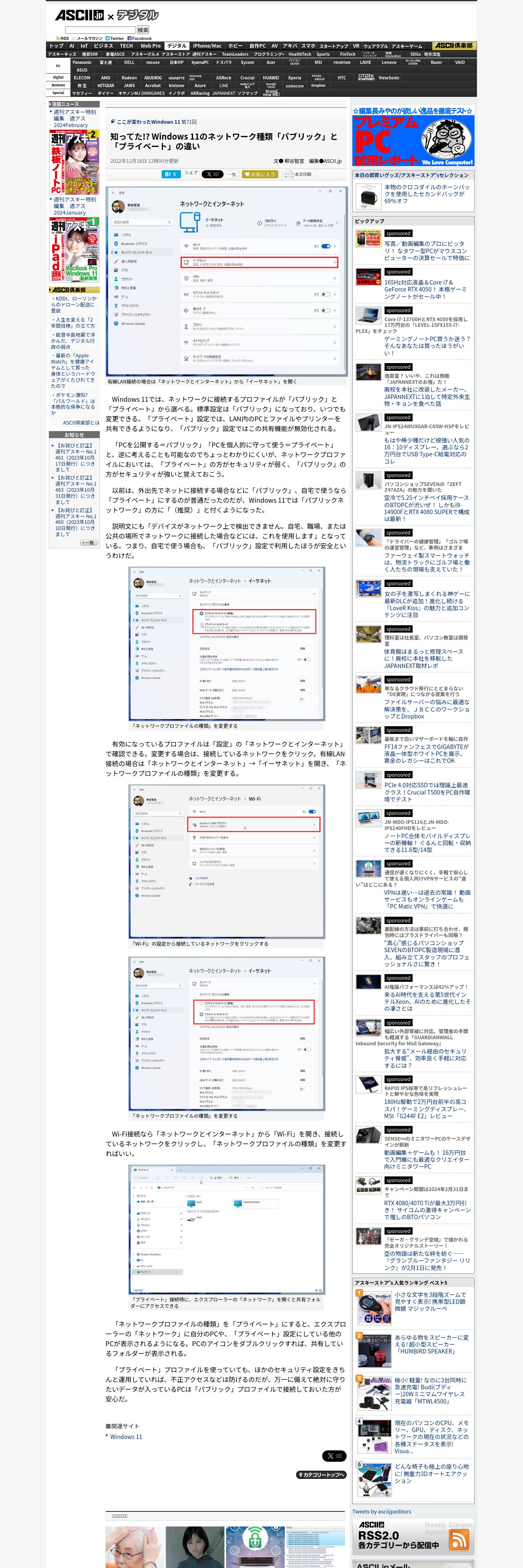The image size is (523, 1568).
Task: Open ranking item 3 MTWL4500 charger link
Action: [431, 1391]
